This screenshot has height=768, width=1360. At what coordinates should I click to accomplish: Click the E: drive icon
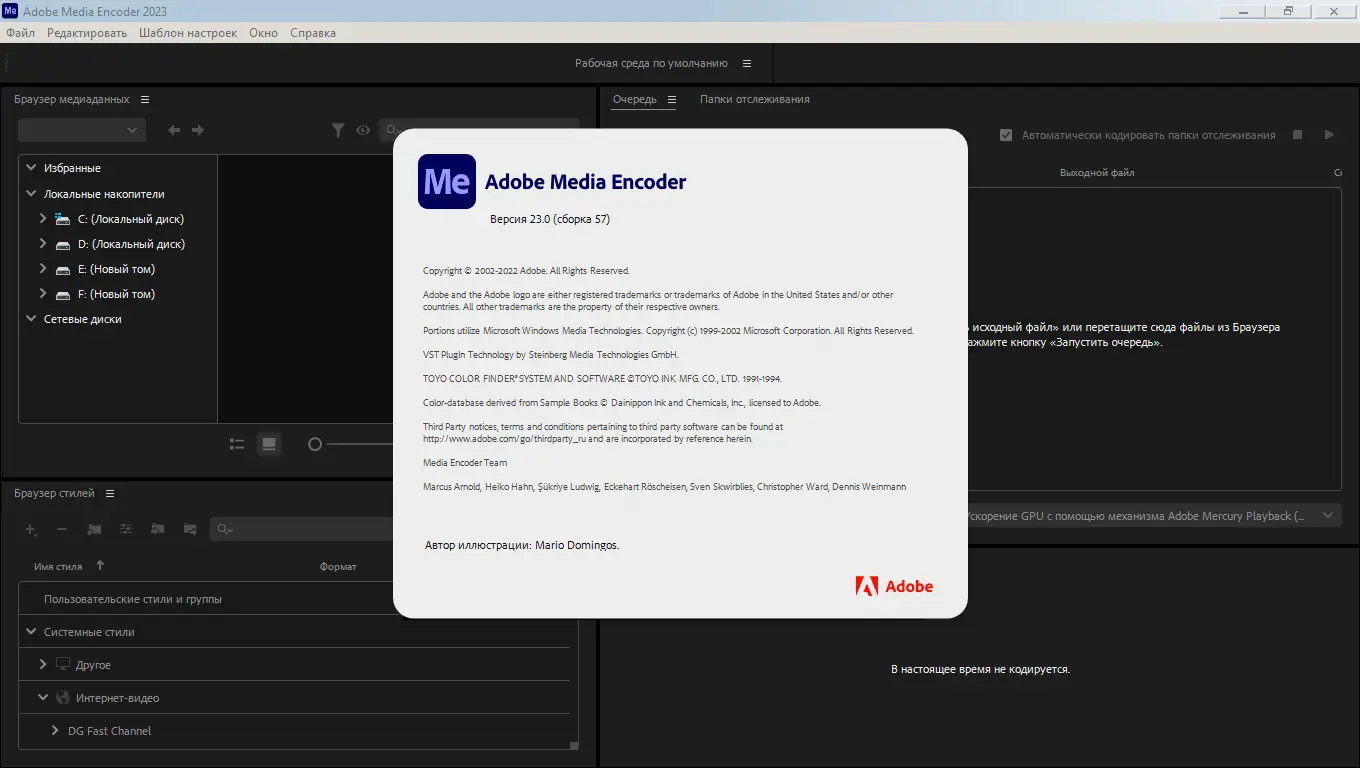pyautogui.click(x=62, y=269)
